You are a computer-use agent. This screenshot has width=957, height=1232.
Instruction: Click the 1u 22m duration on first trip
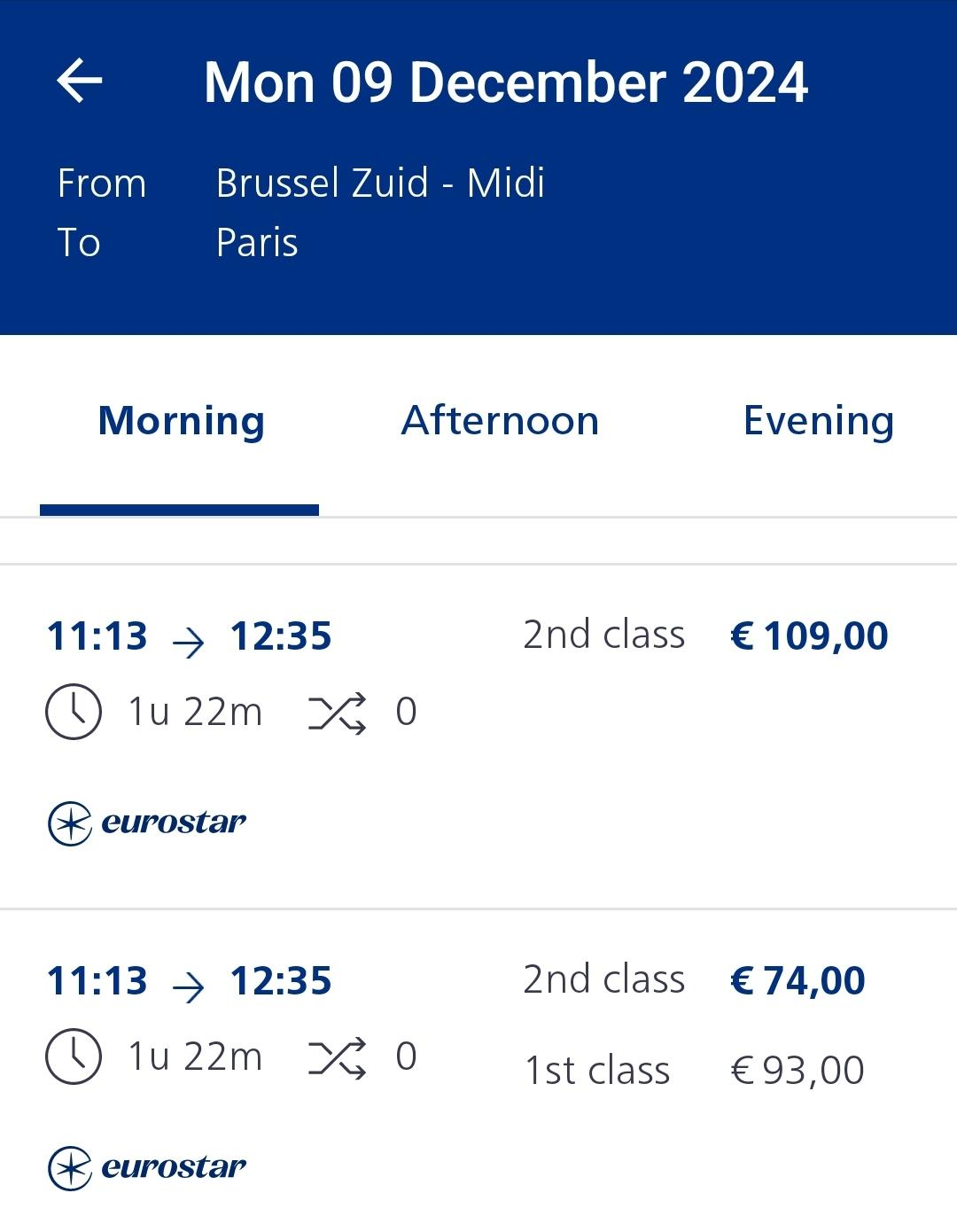click(x=195, y=713)
